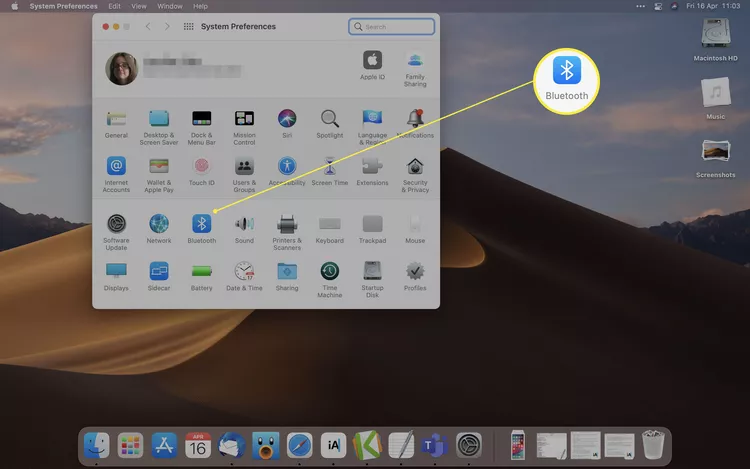Open the View menu

click(139, 6)
